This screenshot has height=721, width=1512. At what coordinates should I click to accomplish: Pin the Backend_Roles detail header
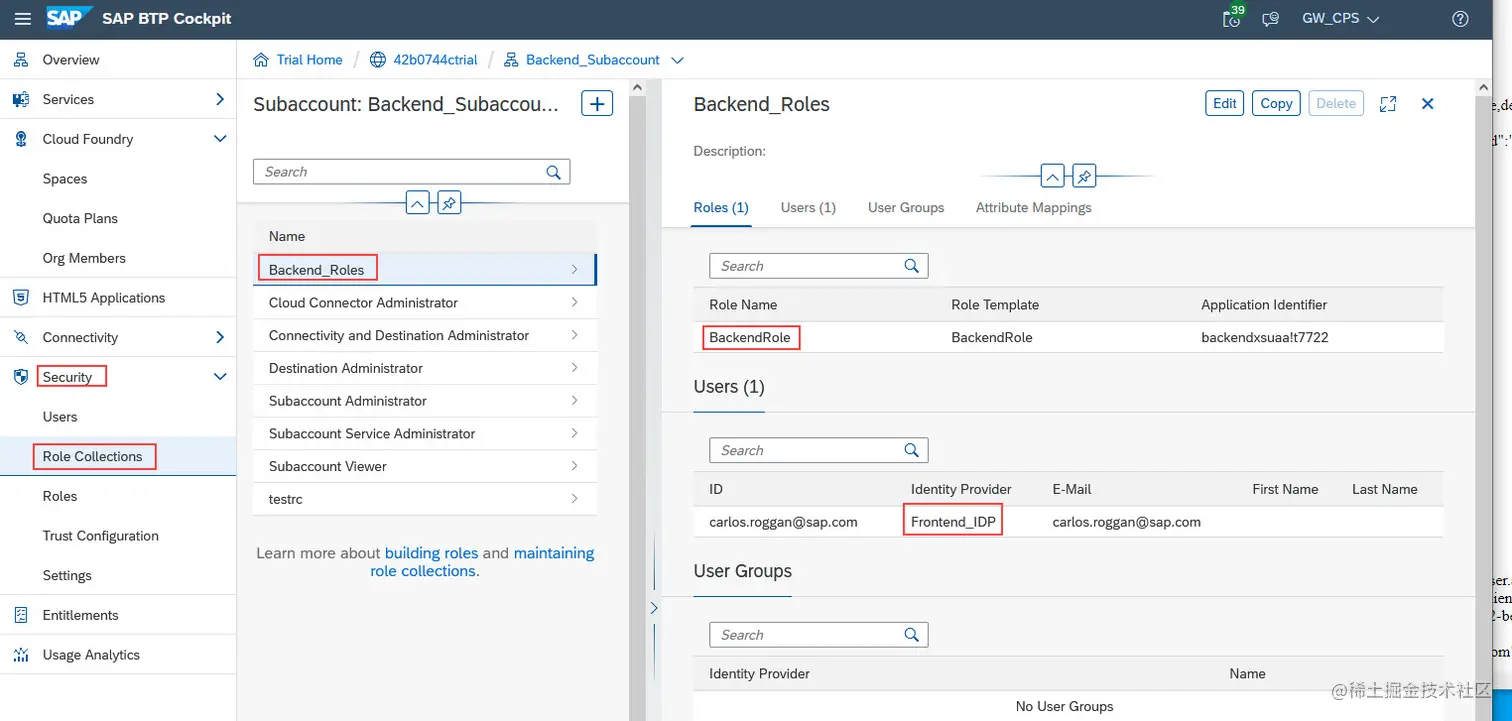(1084, 177)
